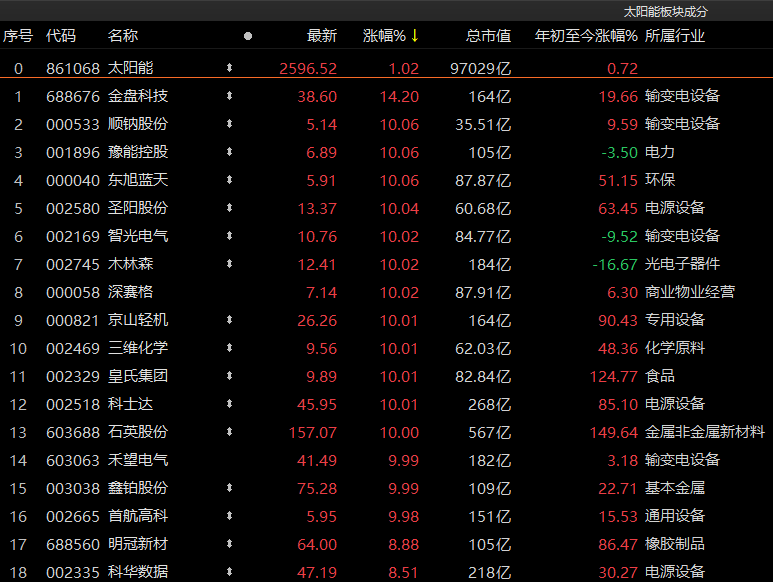This screenshot has height=582, width=773.
Task: Click the marker icon in 明冠新材 row
Action: point(229,545)
